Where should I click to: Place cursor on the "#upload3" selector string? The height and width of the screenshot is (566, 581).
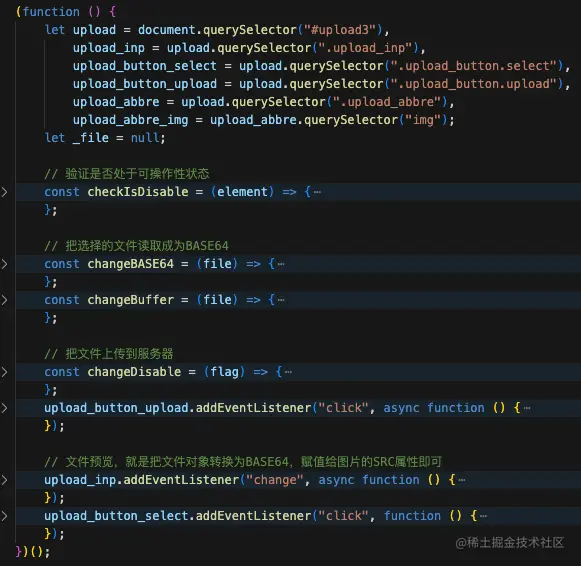coord(340,30)
